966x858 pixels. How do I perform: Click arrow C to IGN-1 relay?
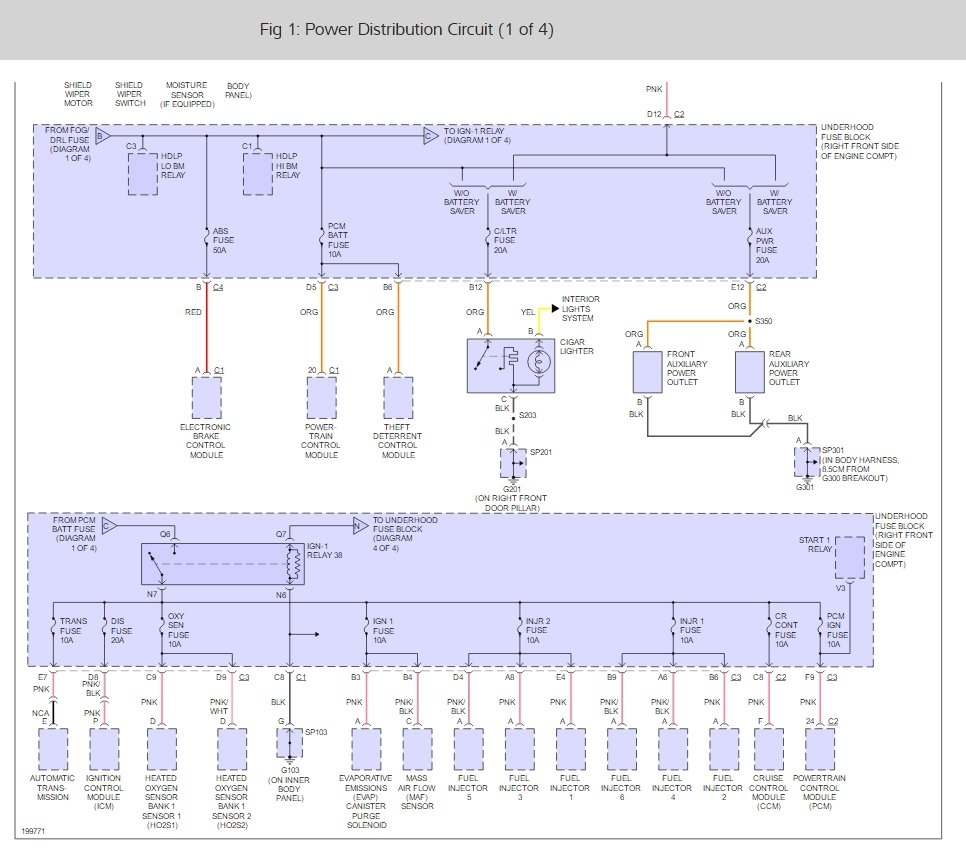(x=431, y=136)
